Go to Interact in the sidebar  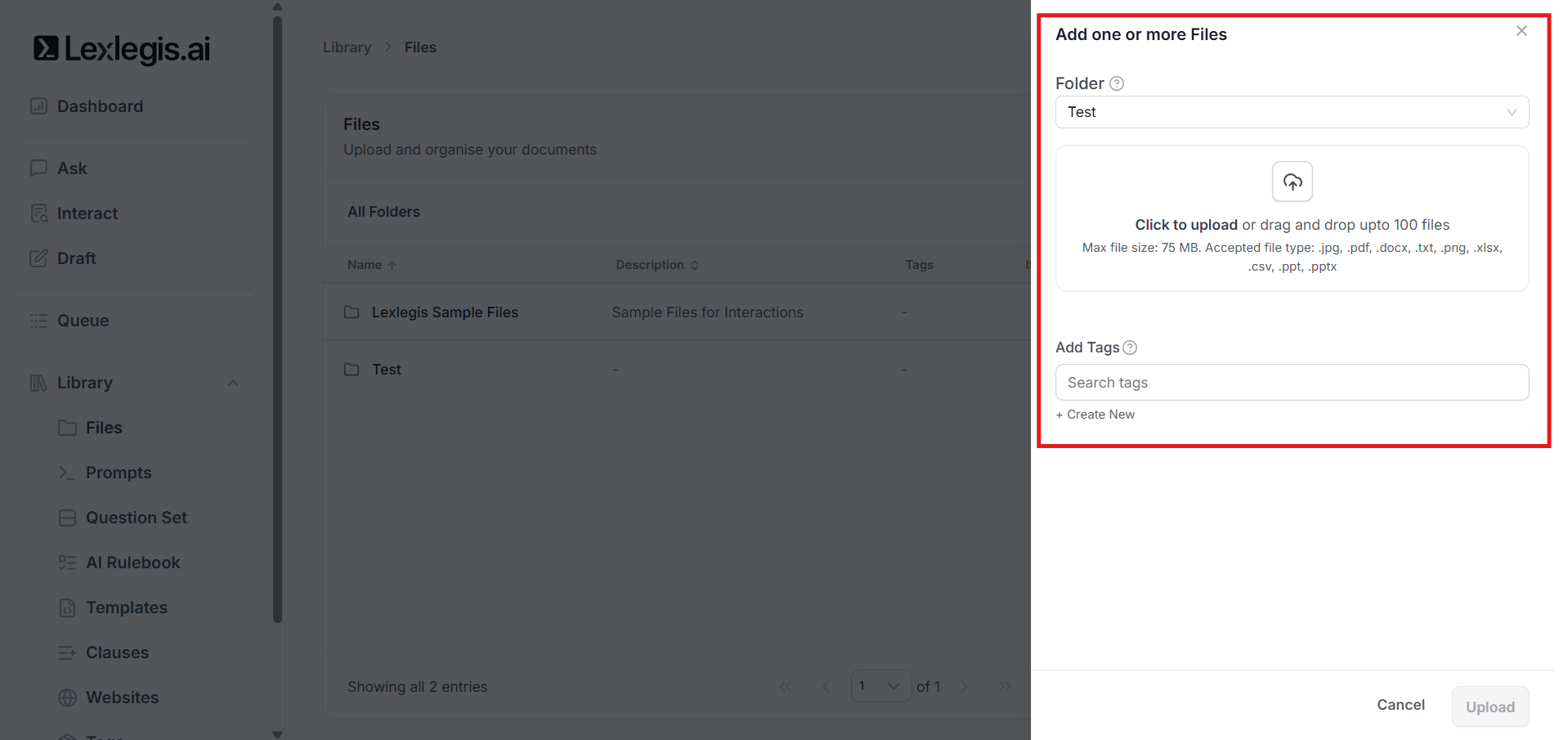click(87, 213)
